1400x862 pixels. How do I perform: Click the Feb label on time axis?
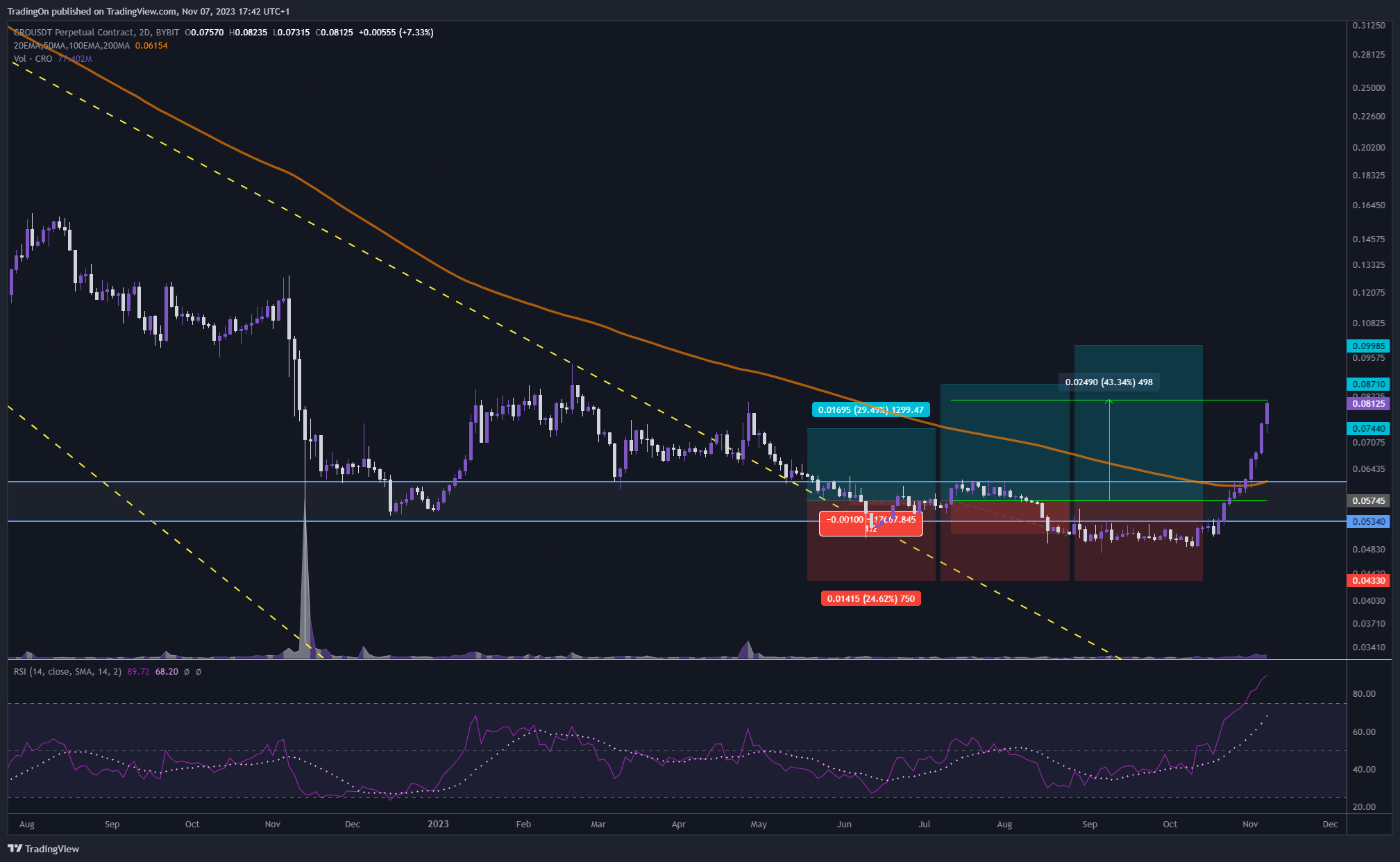pyautogui.click(x=523, y=825)
